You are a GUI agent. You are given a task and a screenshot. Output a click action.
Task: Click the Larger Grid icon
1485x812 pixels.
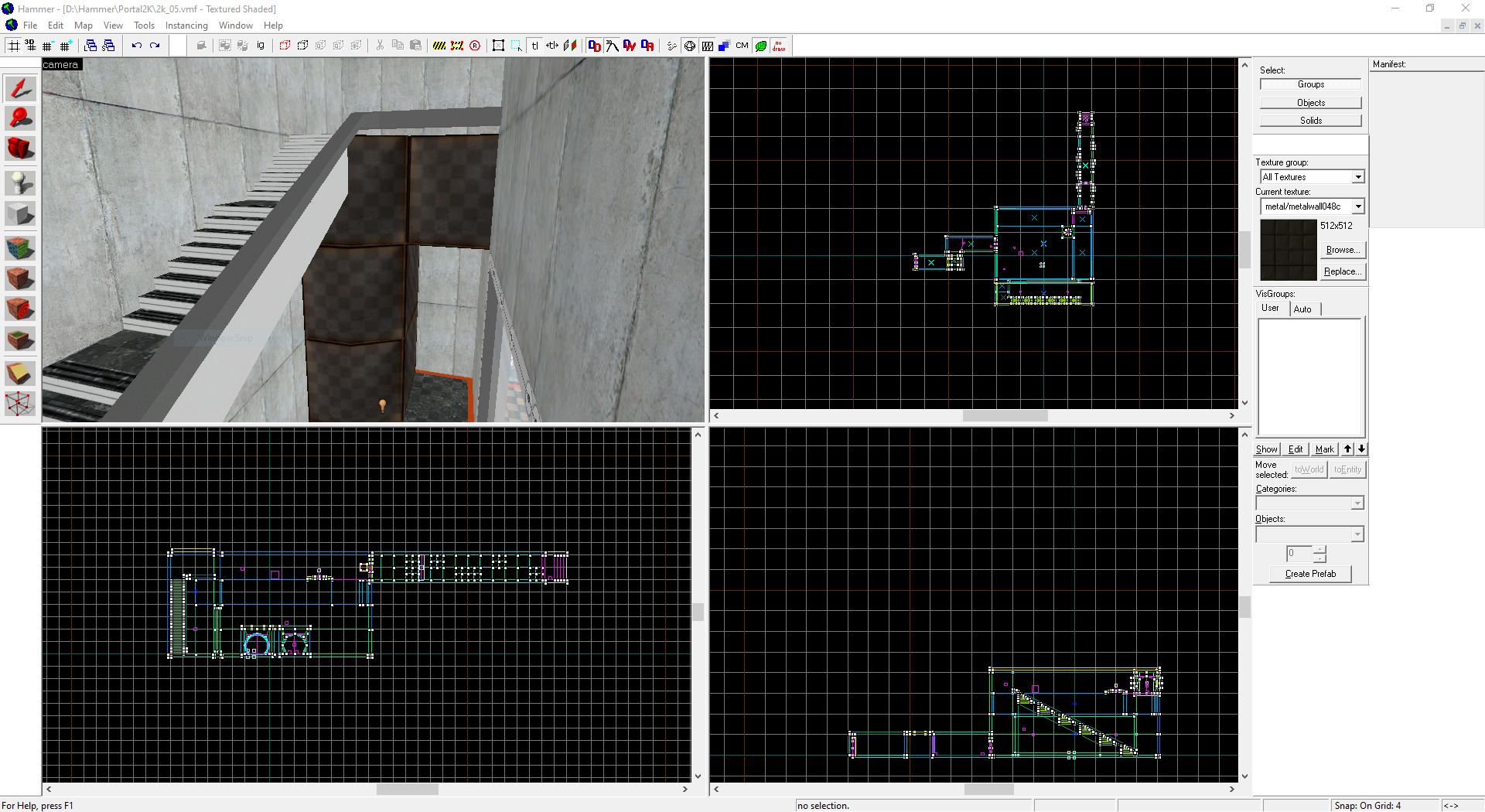pos(66,46)
